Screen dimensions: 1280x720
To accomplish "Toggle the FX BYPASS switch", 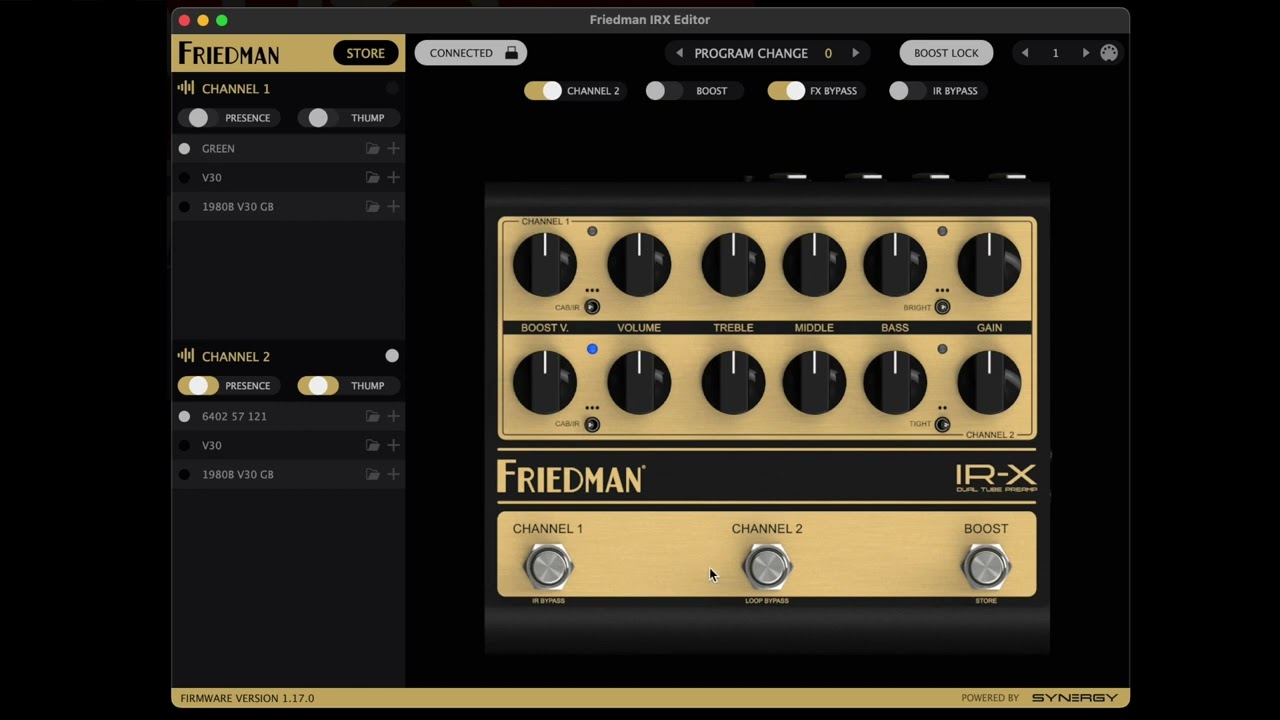I will click(x=786, y=91).
